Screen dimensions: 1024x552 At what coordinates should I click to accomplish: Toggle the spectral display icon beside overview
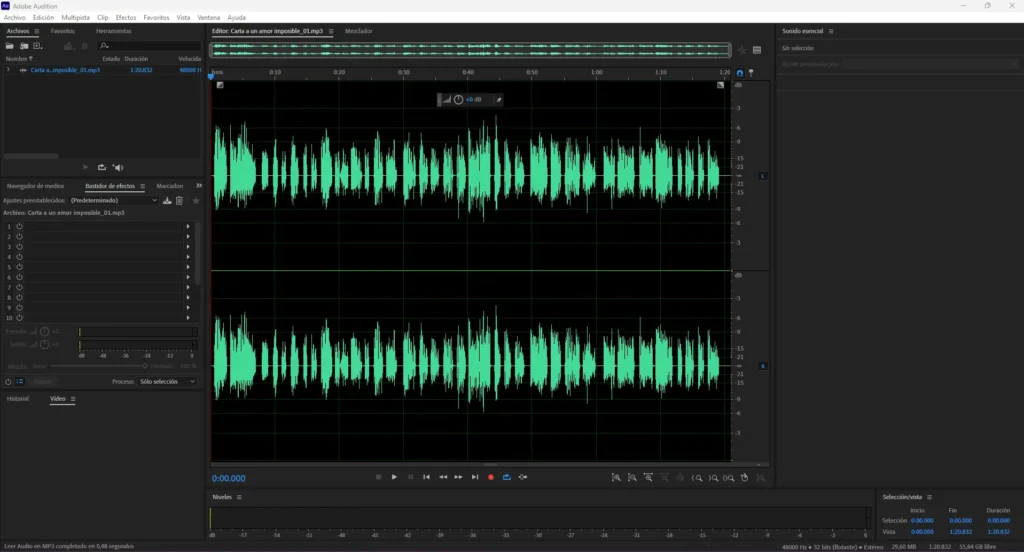[x=757, y=50]
